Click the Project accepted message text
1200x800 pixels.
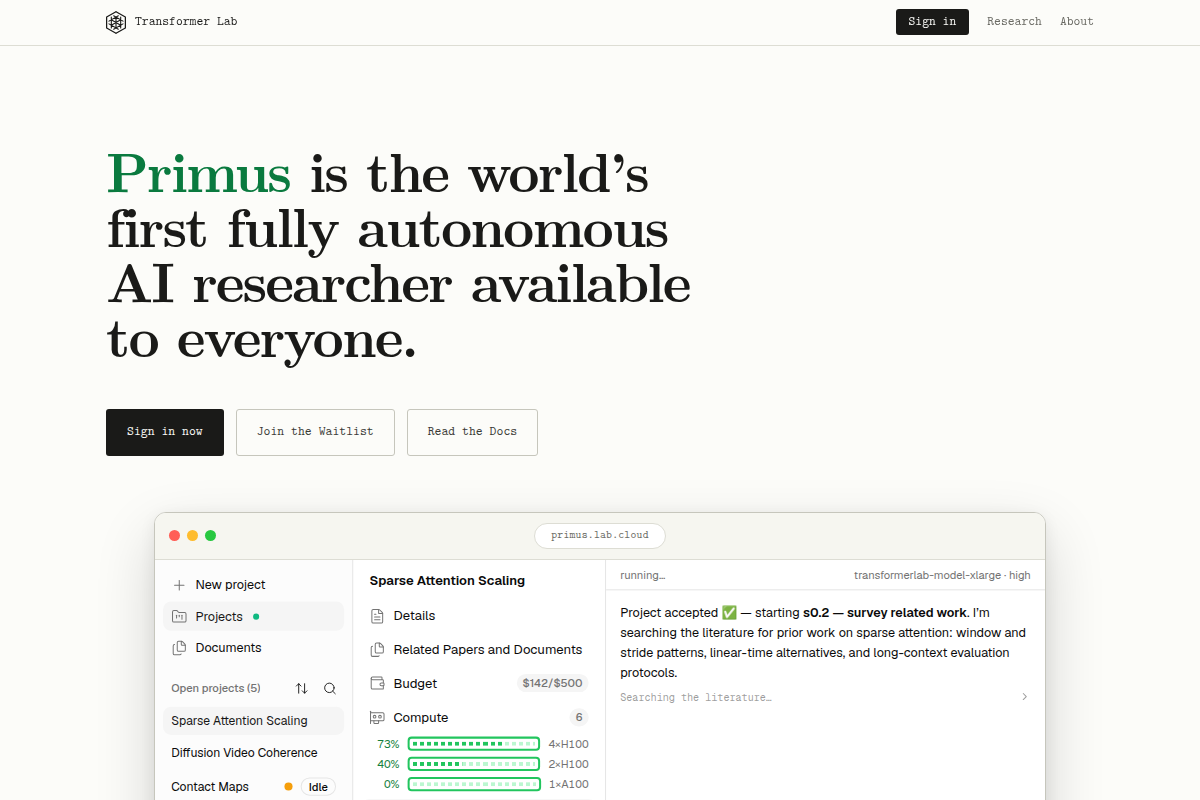tap(823, 643)
